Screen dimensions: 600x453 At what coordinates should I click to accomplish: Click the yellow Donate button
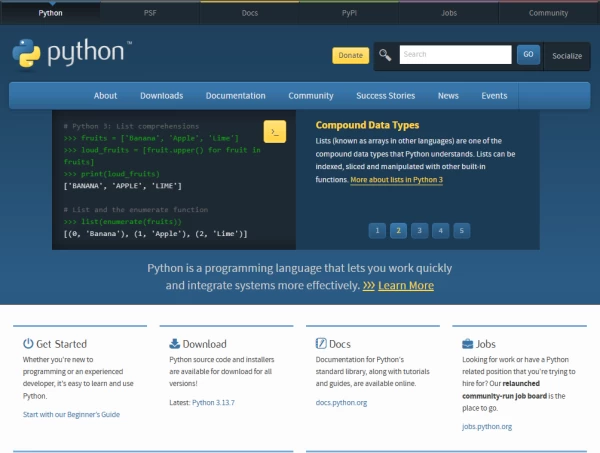[x=350, y=55]
